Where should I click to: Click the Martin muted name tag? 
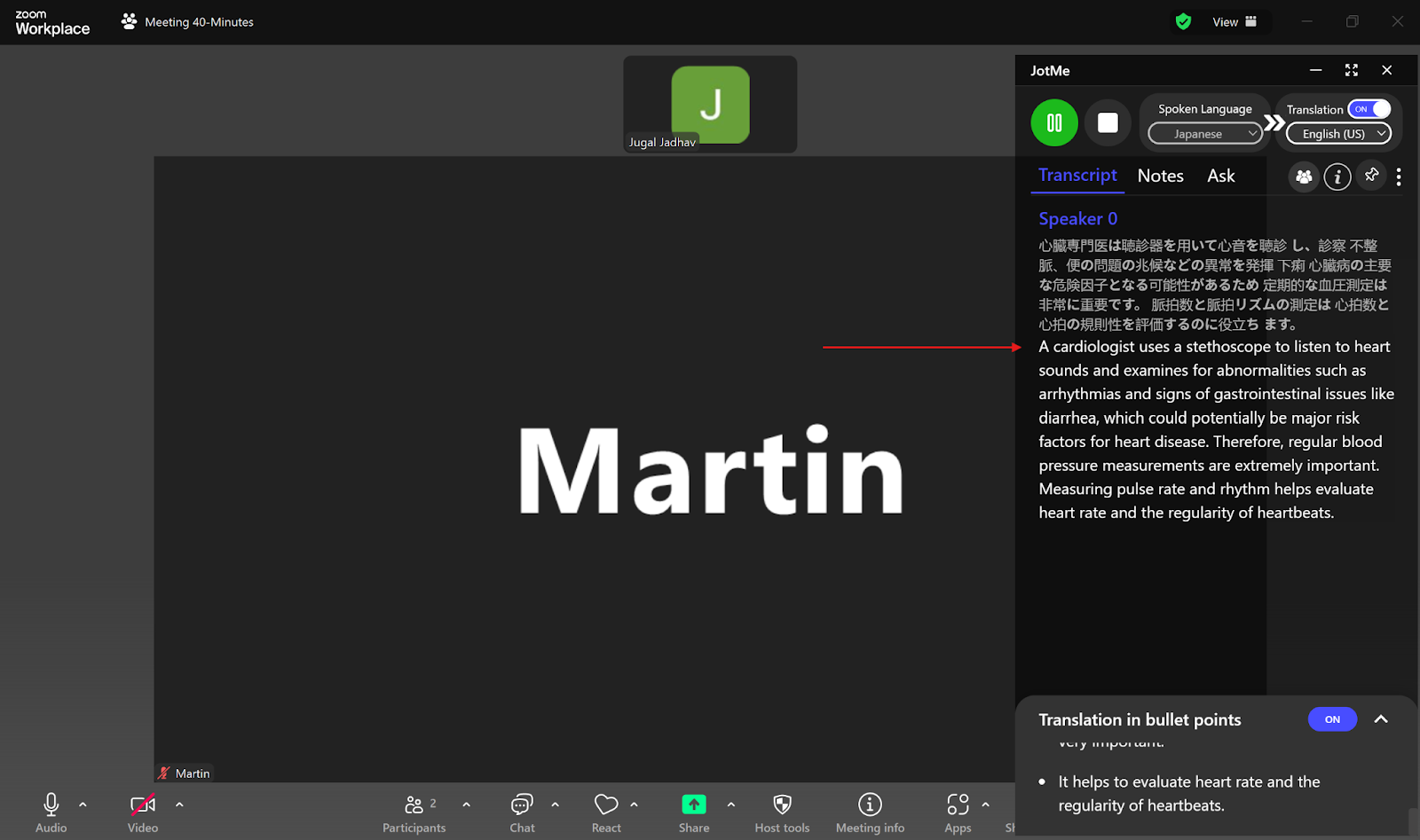tap(185, 773)
